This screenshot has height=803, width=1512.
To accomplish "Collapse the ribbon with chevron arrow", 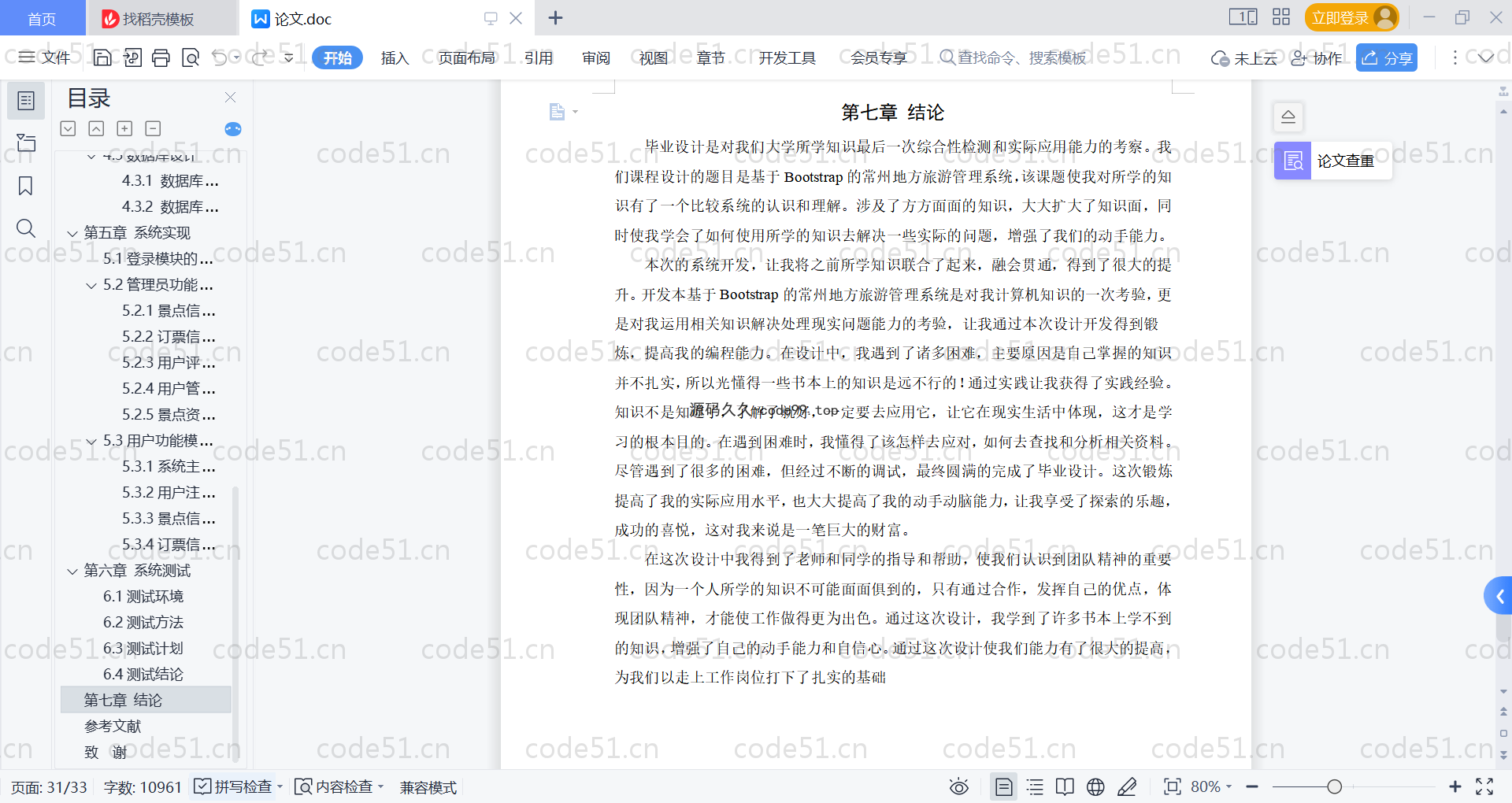I will click(1486, 57).
